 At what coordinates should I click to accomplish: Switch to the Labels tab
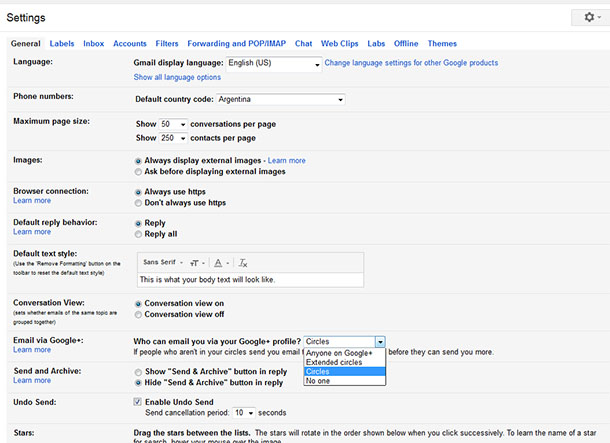[x=62, y=44]
